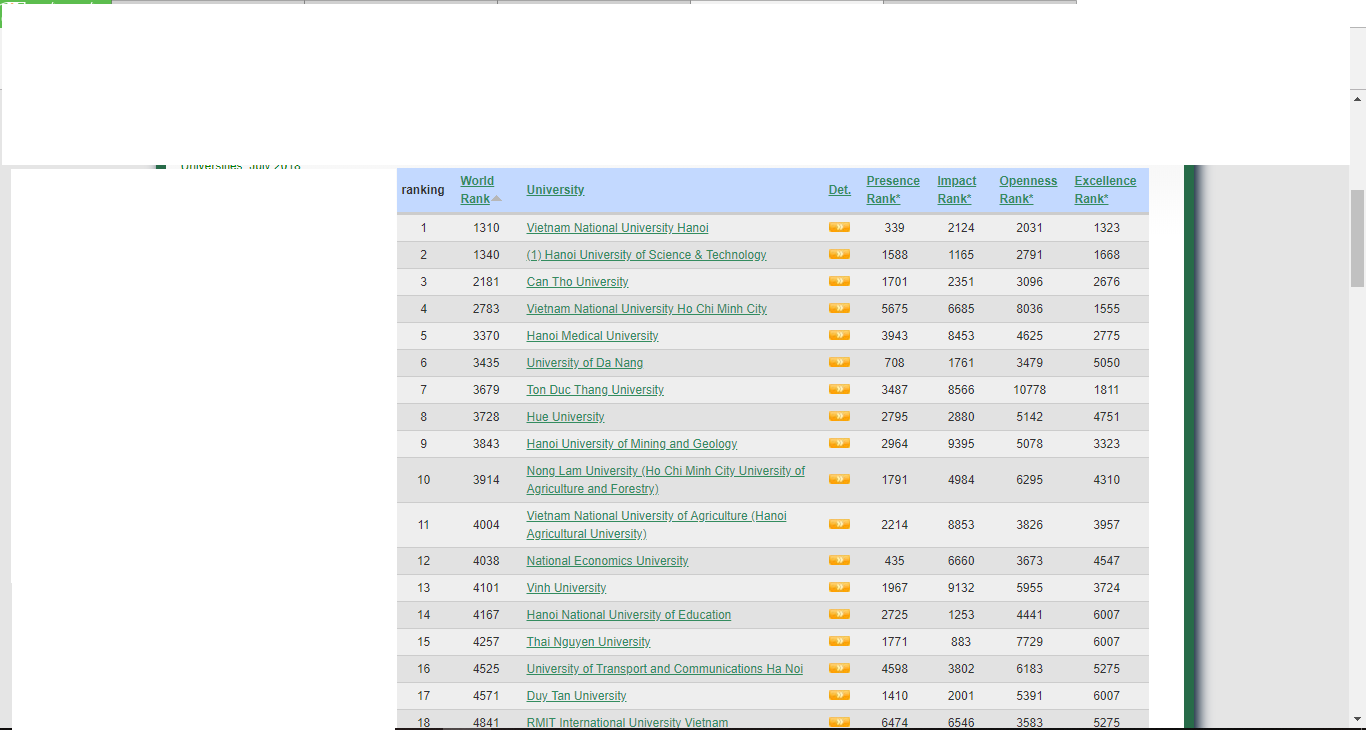
Task: Open Duy Tan University link
Action: 576,696
